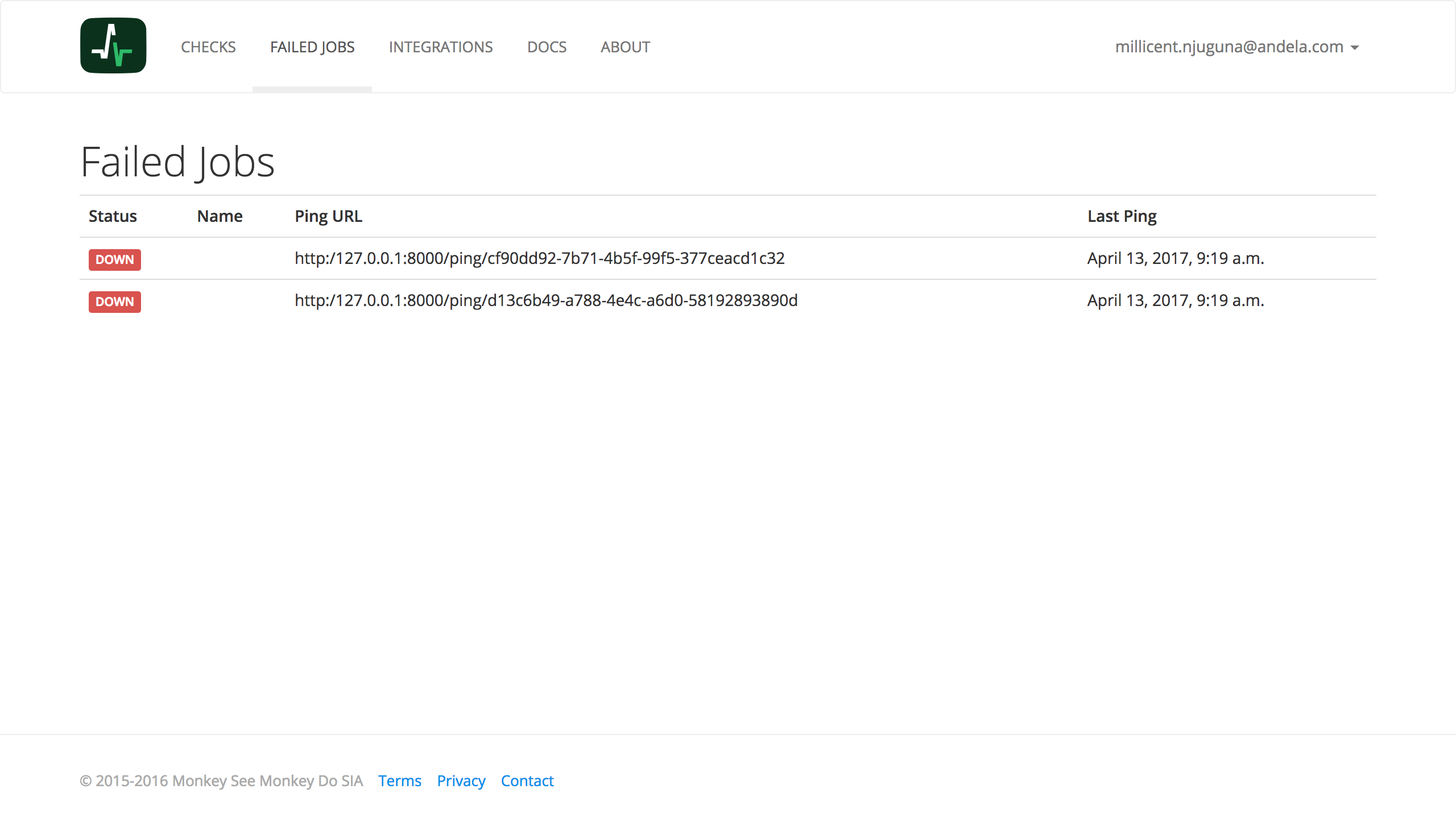Click the Status column header
The image size is (1456, 826).
113,216
